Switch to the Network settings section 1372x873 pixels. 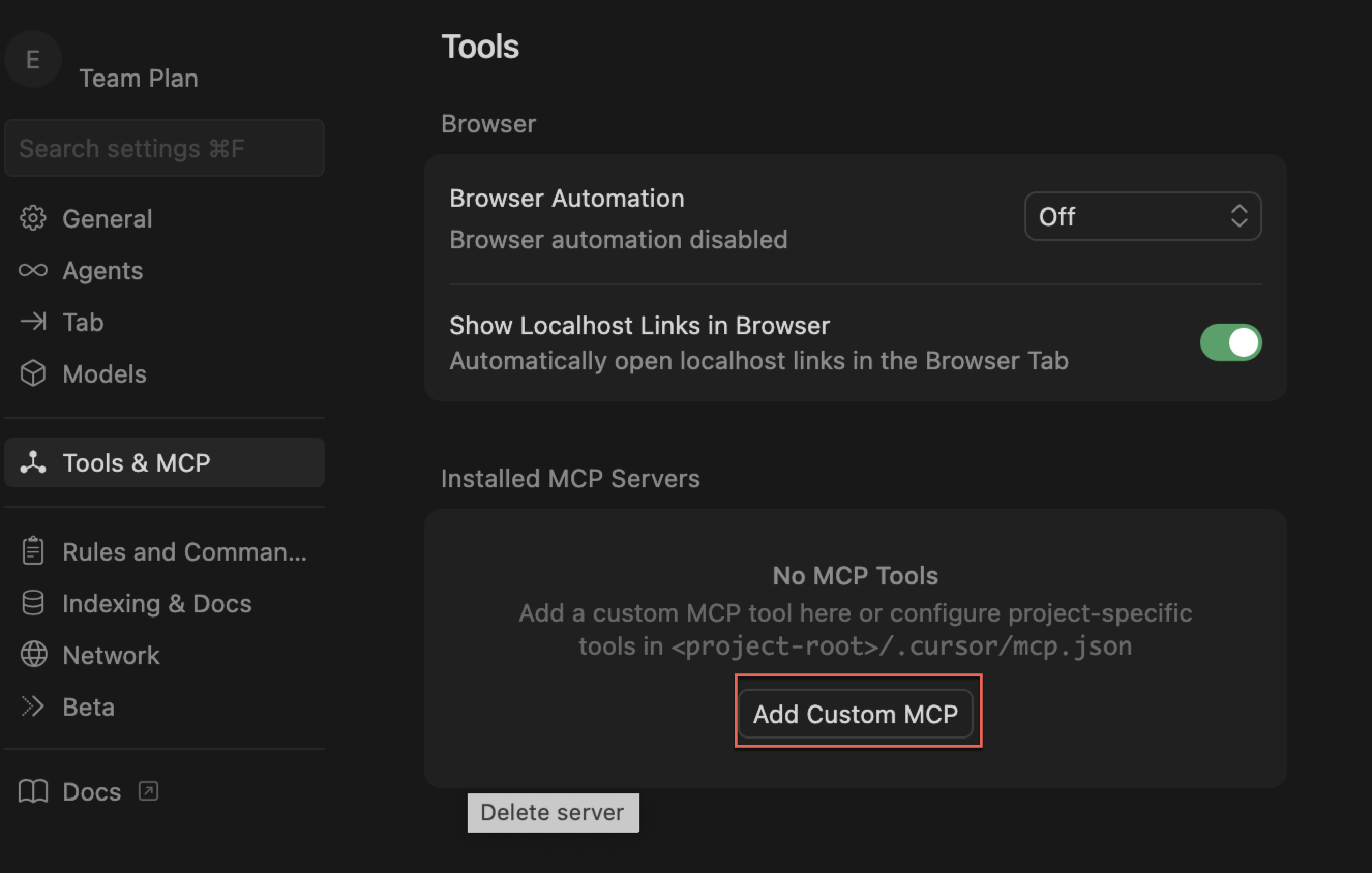(x=111, y=654)
